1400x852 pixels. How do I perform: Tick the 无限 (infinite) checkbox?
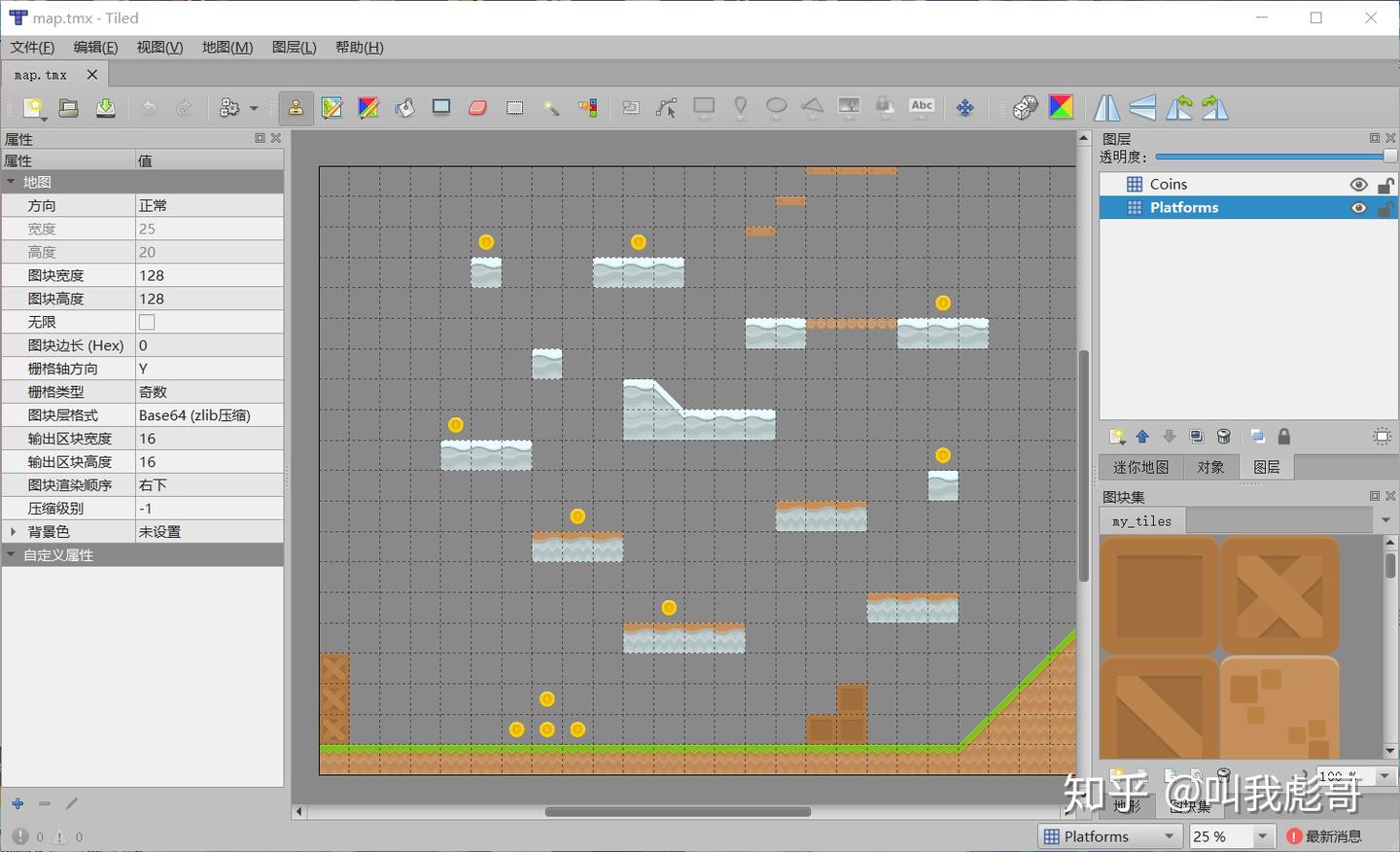point(147,322)
